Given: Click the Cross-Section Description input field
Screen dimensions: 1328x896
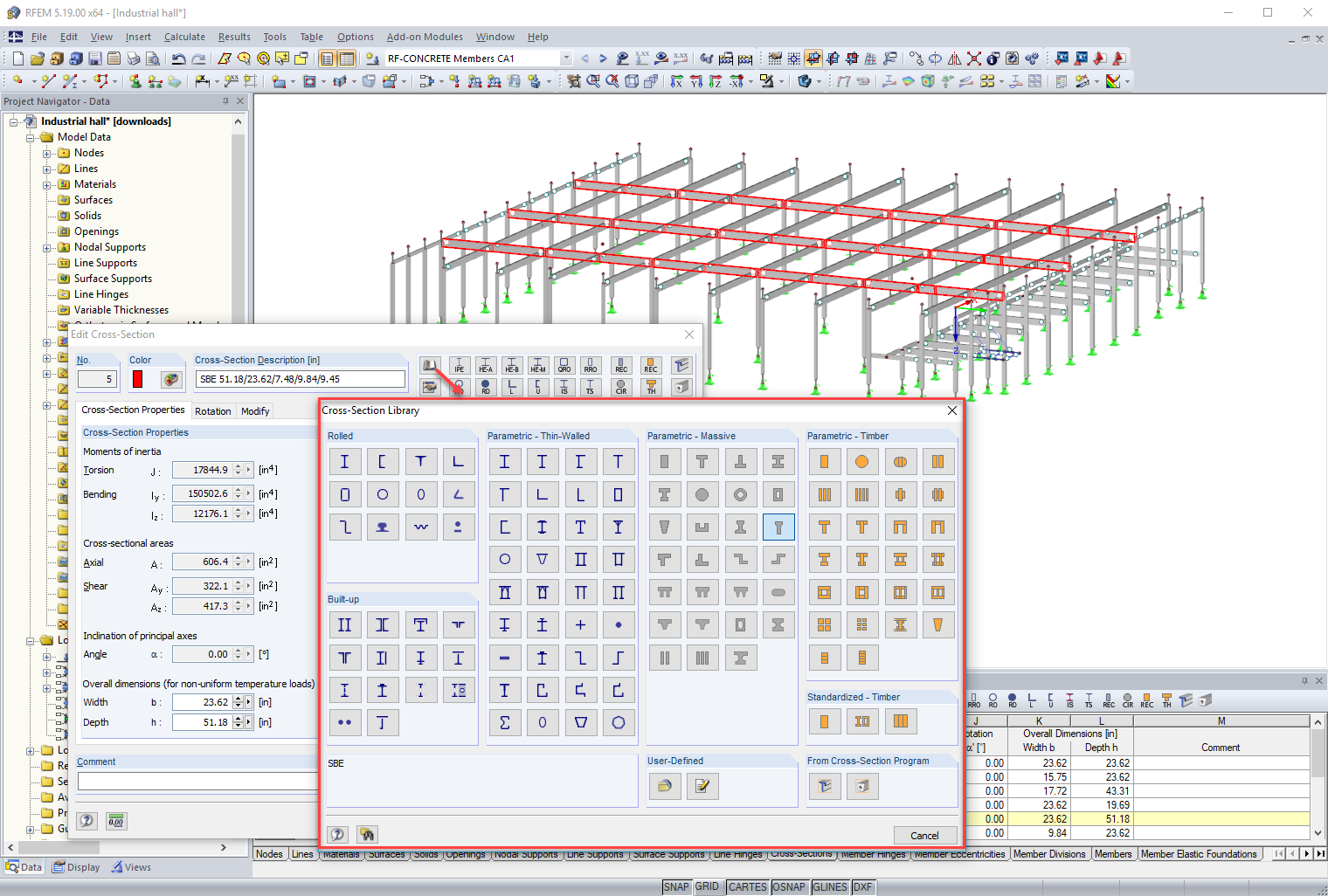Looking at the screenshot, I should tap(301, 379).
